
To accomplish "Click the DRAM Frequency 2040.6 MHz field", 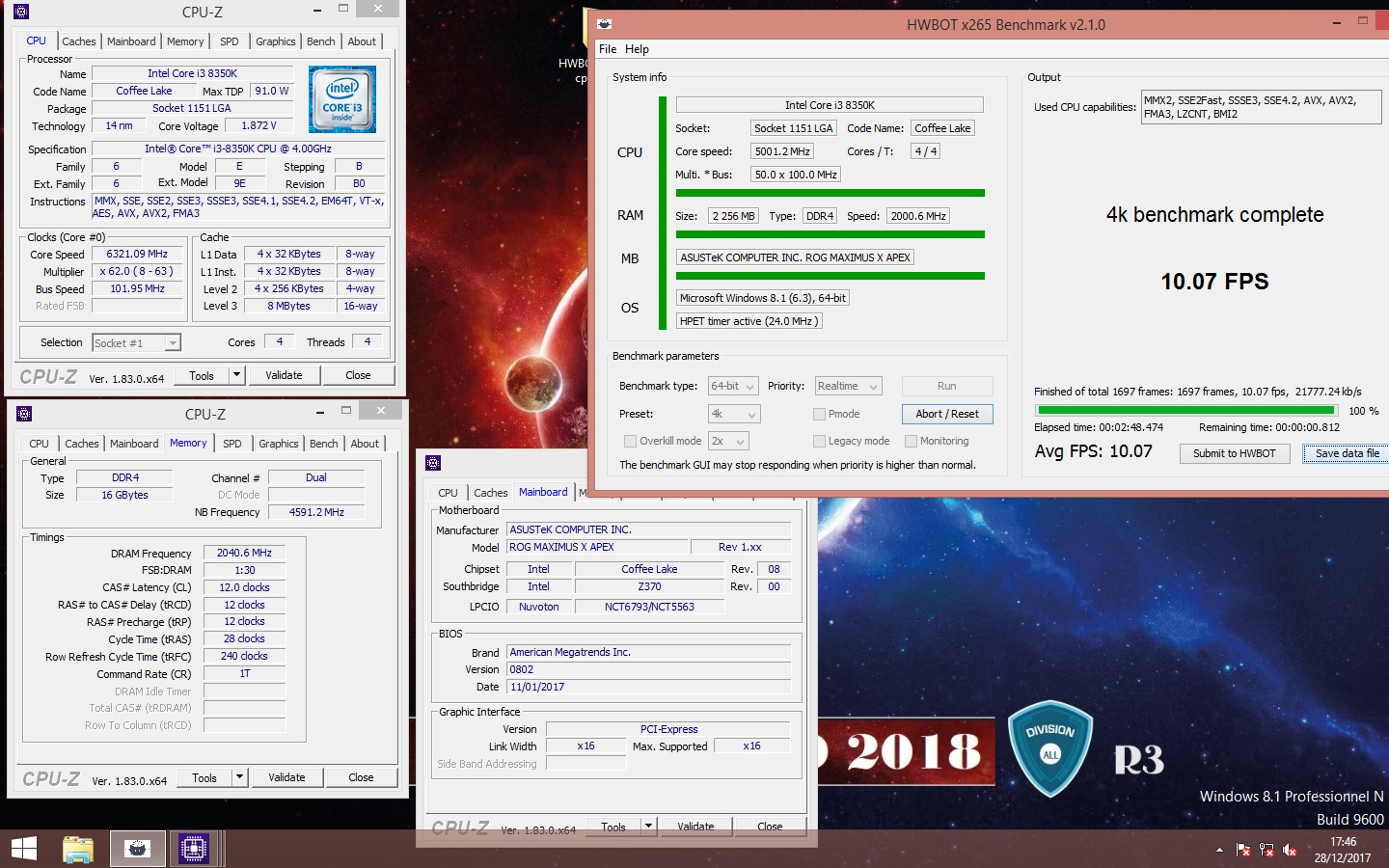I will (244, 554).
